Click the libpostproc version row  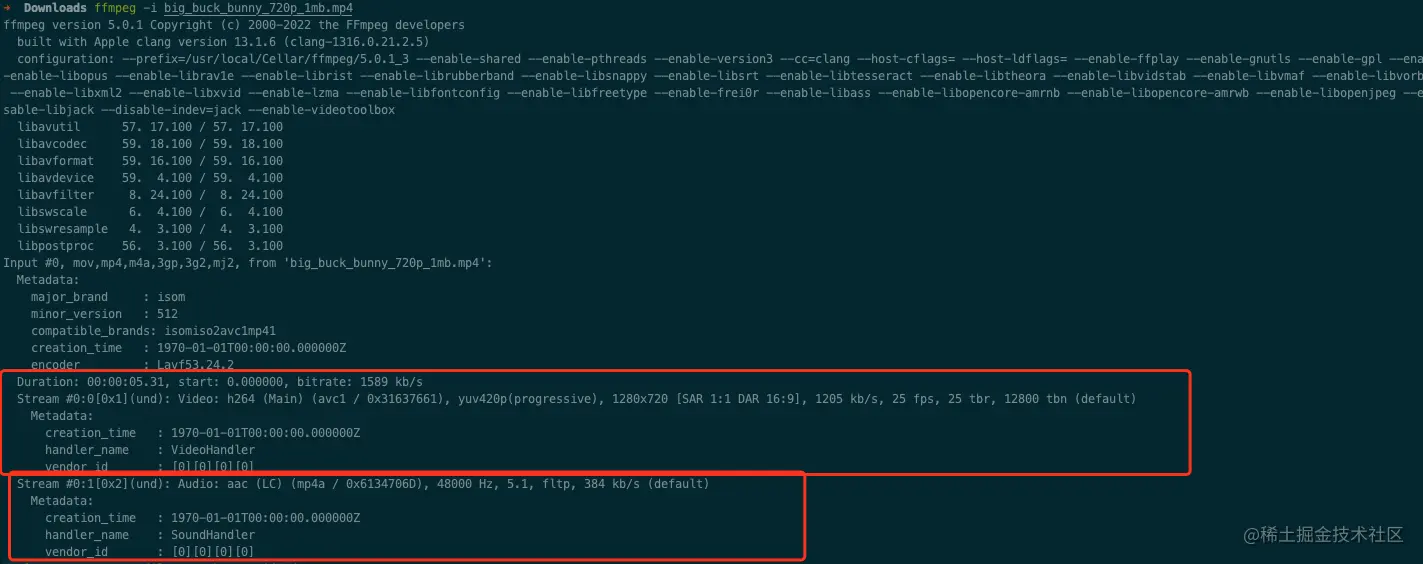[x=150, y=246]
